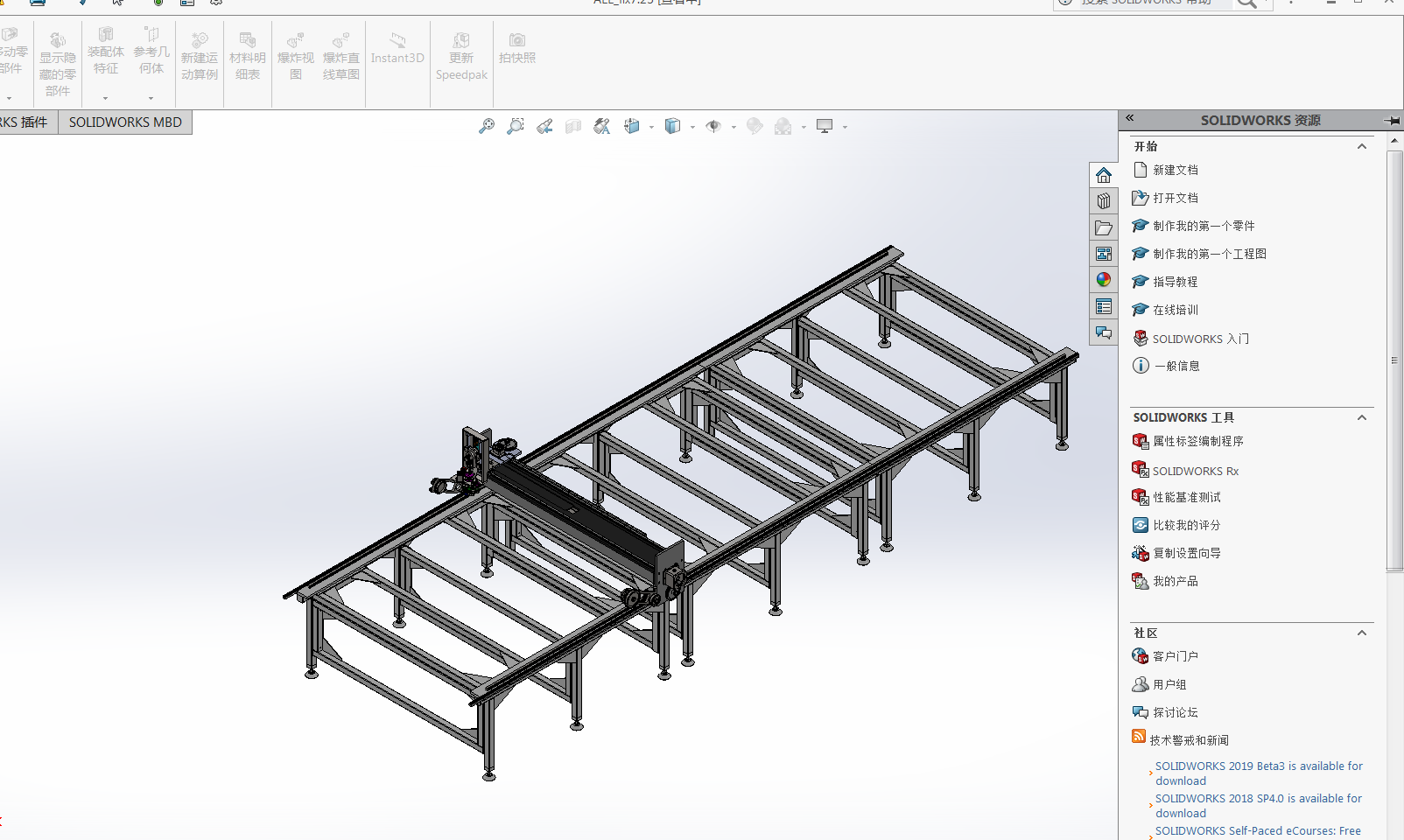Collapse the task pane with double arrow

click(x=1130, y=118)
